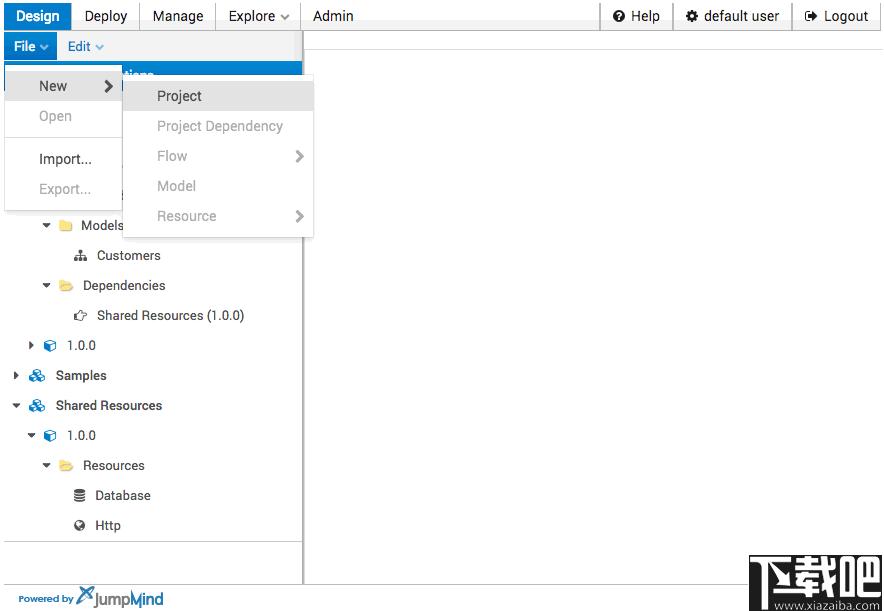Click the Samples project cubes icon
This screenshot has width=884, height=611.
pyautogui.click(x=37, y=375)
